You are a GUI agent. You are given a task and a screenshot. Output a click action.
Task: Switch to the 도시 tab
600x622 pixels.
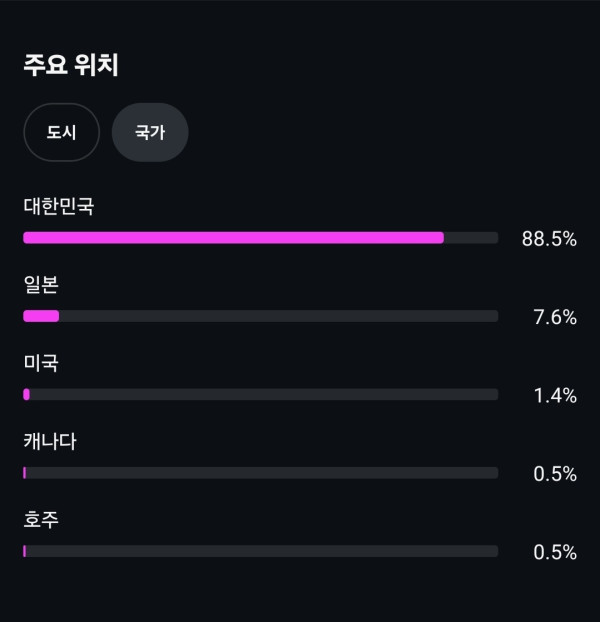pos(61,132)
